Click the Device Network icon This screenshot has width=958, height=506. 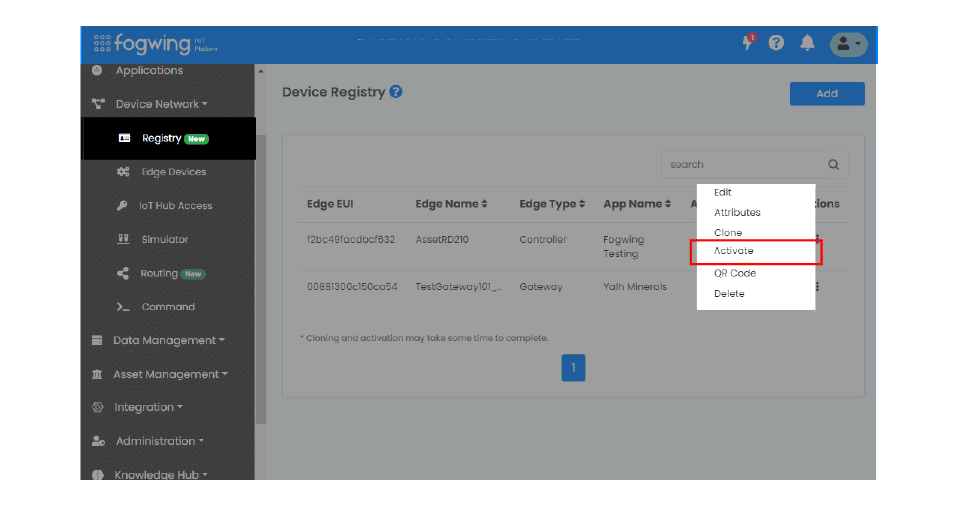click(98, 104)
